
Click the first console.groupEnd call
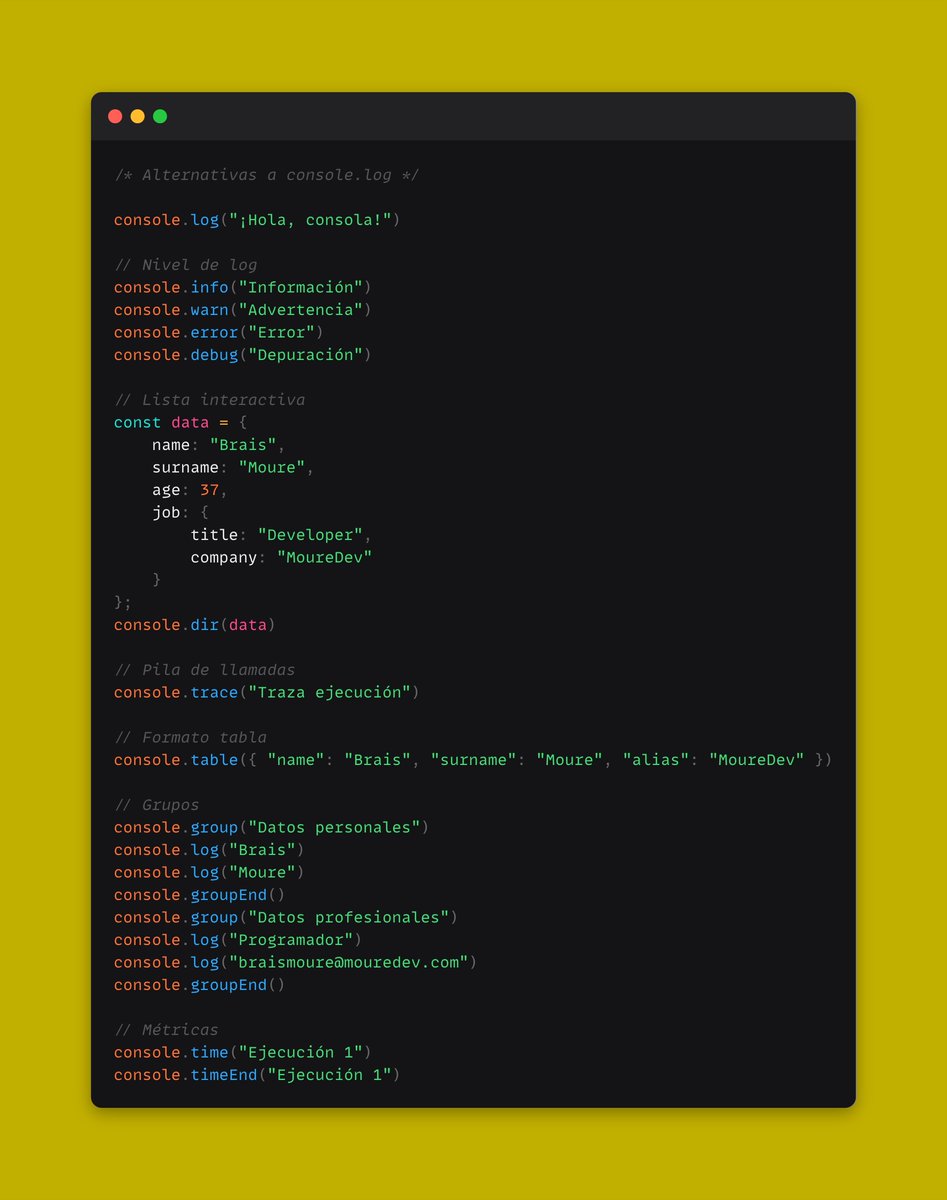tap(230, 895)
